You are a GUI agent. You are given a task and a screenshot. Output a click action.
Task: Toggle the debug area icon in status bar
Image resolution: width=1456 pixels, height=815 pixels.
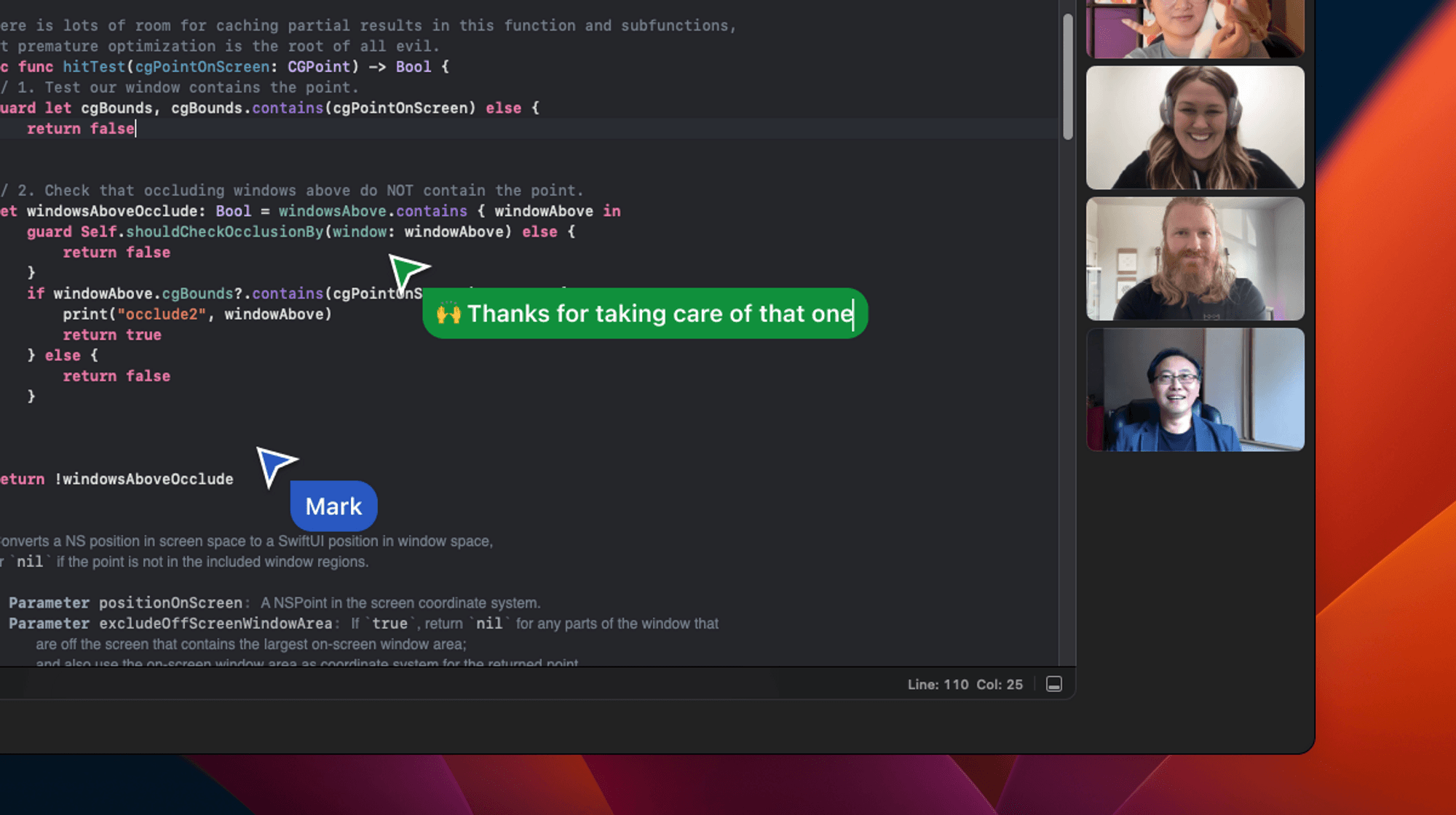click(x=1053, y=684)
